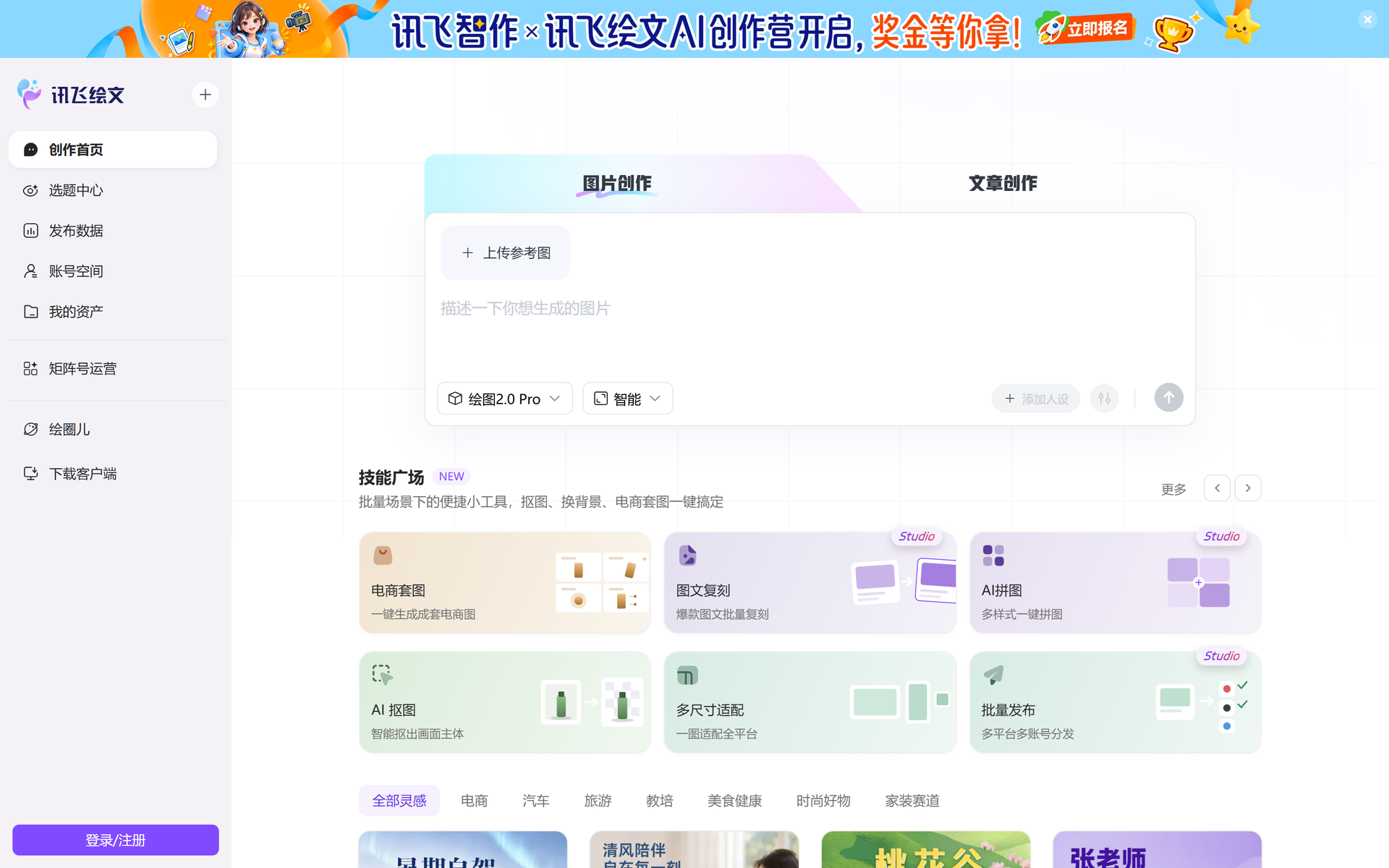Open the 图文复刻 skill card
Image resolution: width=1389 pixels, height=868 pixels.
coord(810,583)
